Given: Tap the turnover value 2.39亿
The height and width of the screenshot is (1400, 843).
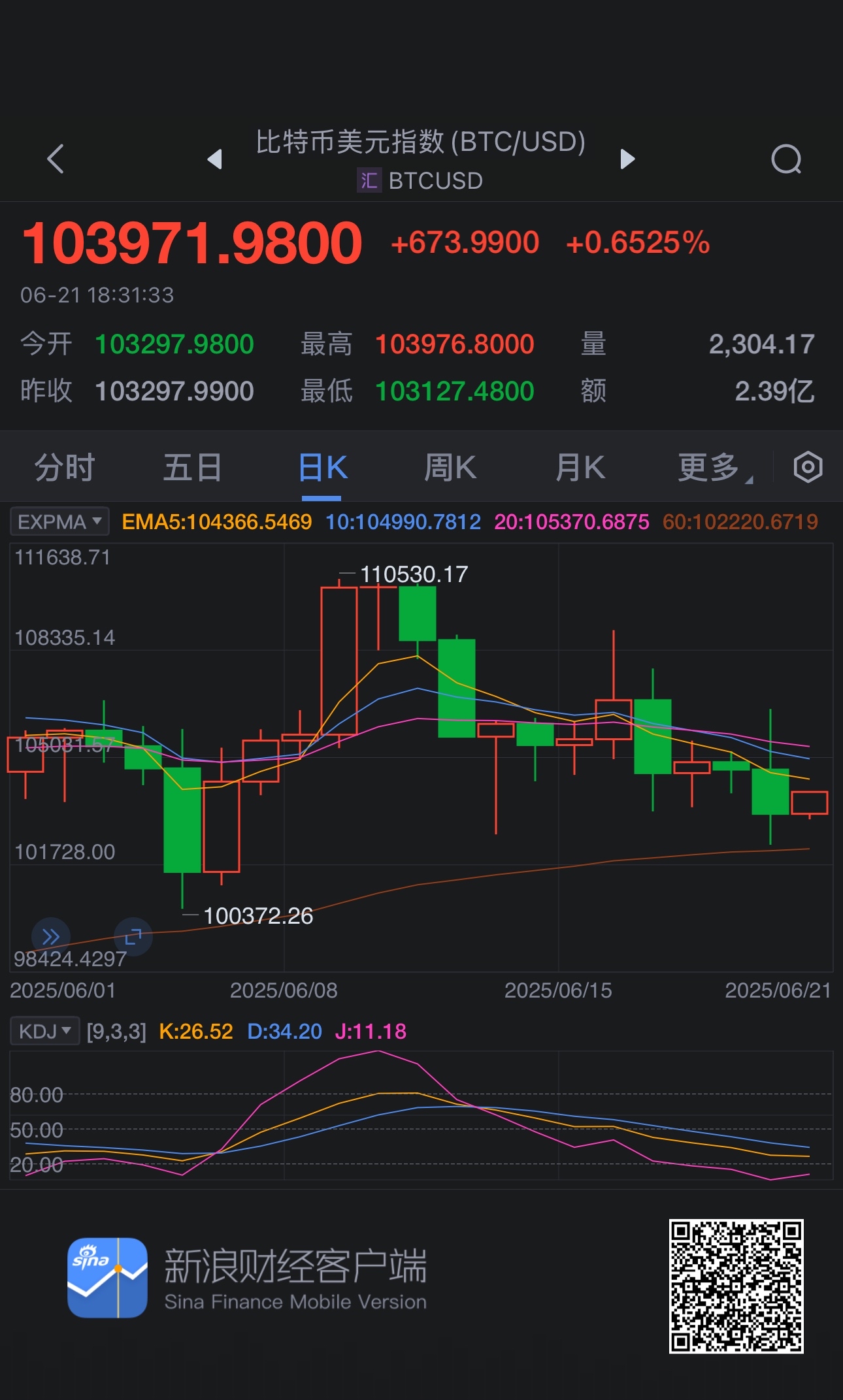Looking at the screenshot, I should click(775, 391).
